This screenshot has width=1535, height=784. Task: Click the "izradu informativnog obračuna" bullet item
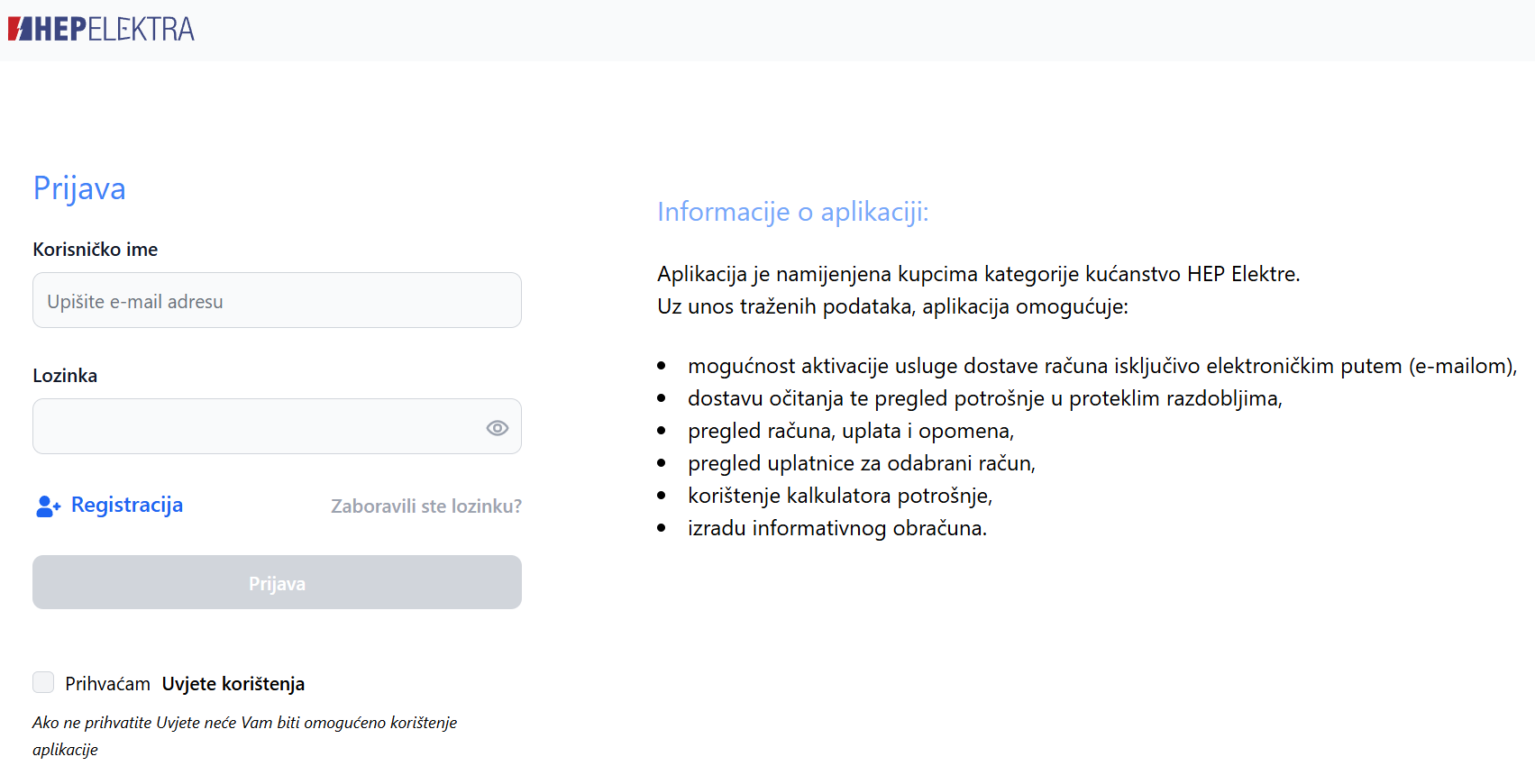pyautogui.click(x=836, y=528)
